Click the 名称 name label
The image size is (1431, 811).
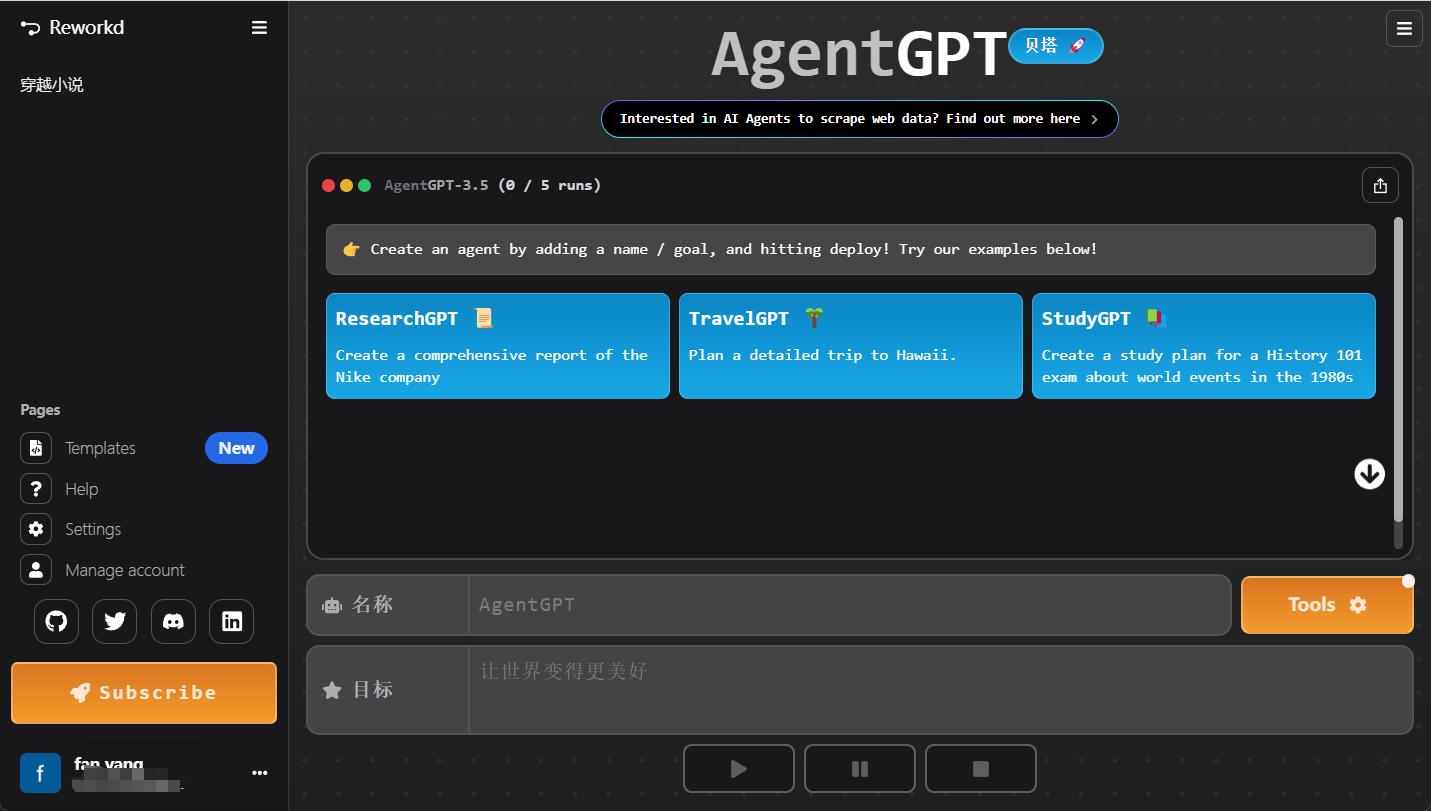[372, 604]
